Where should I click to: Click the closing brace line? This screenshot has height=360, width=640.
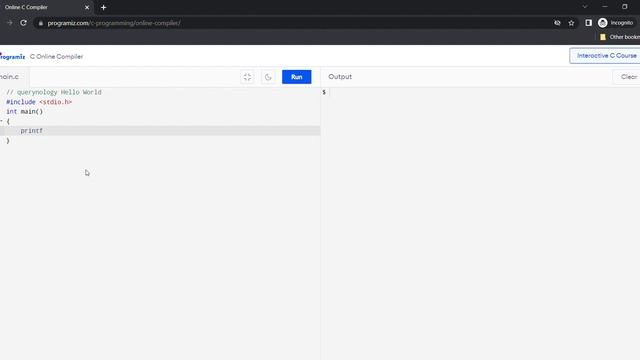pos(8,140)
